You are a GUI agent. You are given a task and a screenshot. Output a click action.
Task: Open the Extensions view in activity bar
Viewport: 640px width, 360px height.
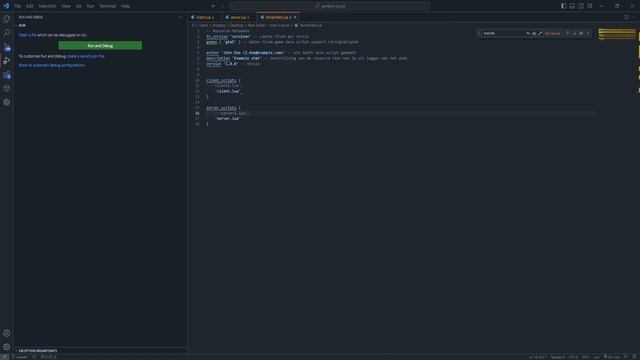point(7,75)
